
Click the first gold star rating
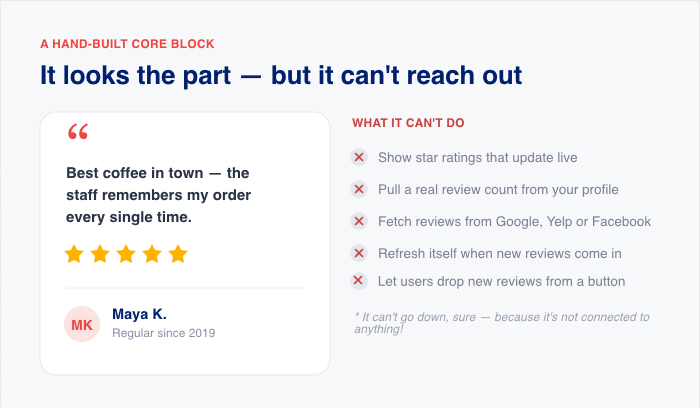pyautogui.click(x=74, y=254)
